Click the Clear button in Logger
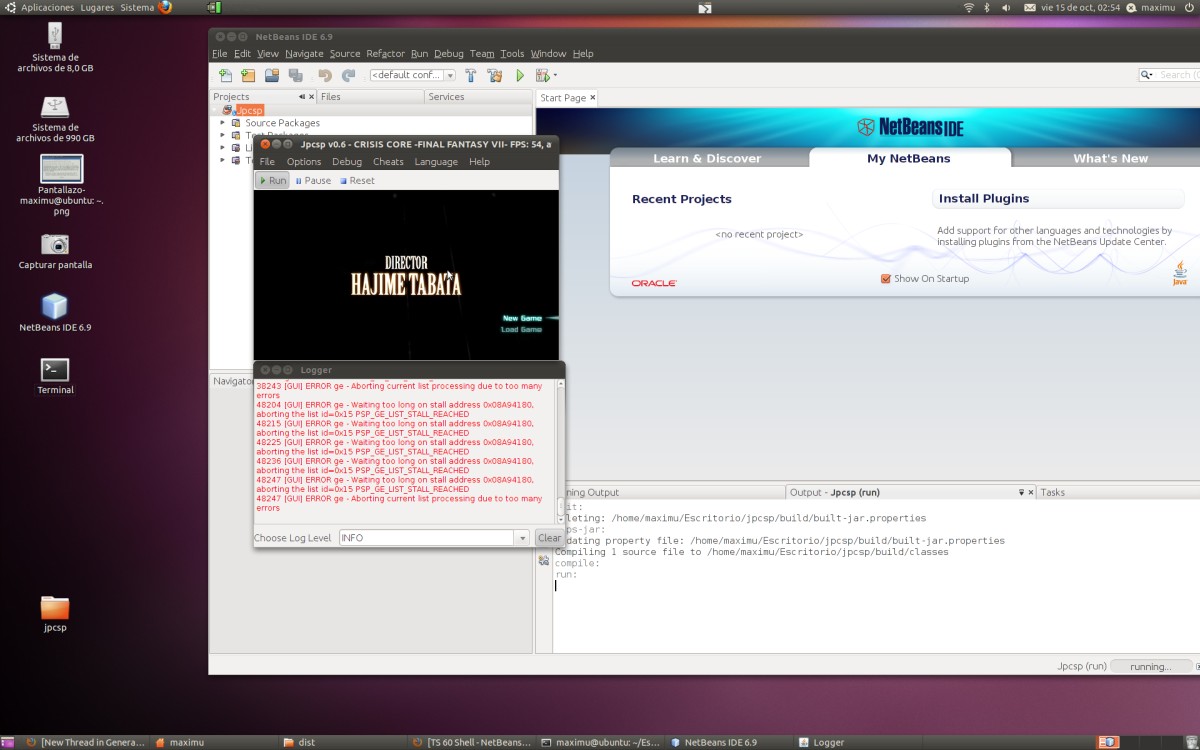The image size is (1200, 750). click(549, 538)
